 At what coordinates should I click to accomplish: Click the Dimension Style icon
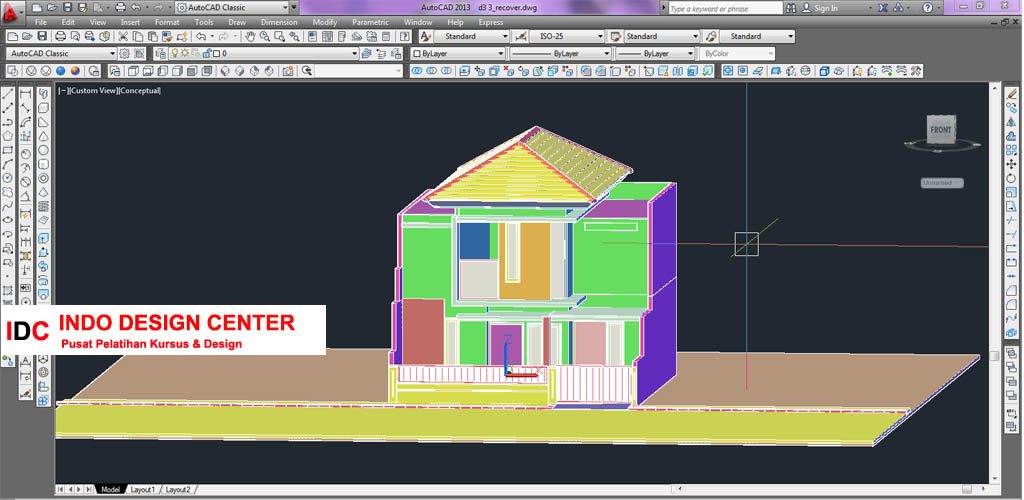click(x=520, y=37)
